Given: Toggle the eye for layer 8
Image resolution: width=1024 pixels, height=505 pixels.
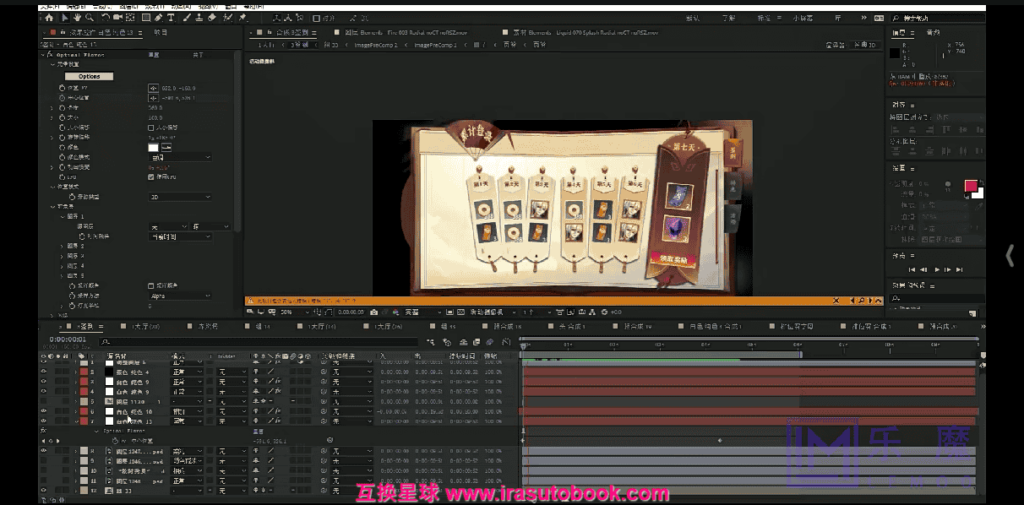Looking at the screenshot, I should (44, 451).
